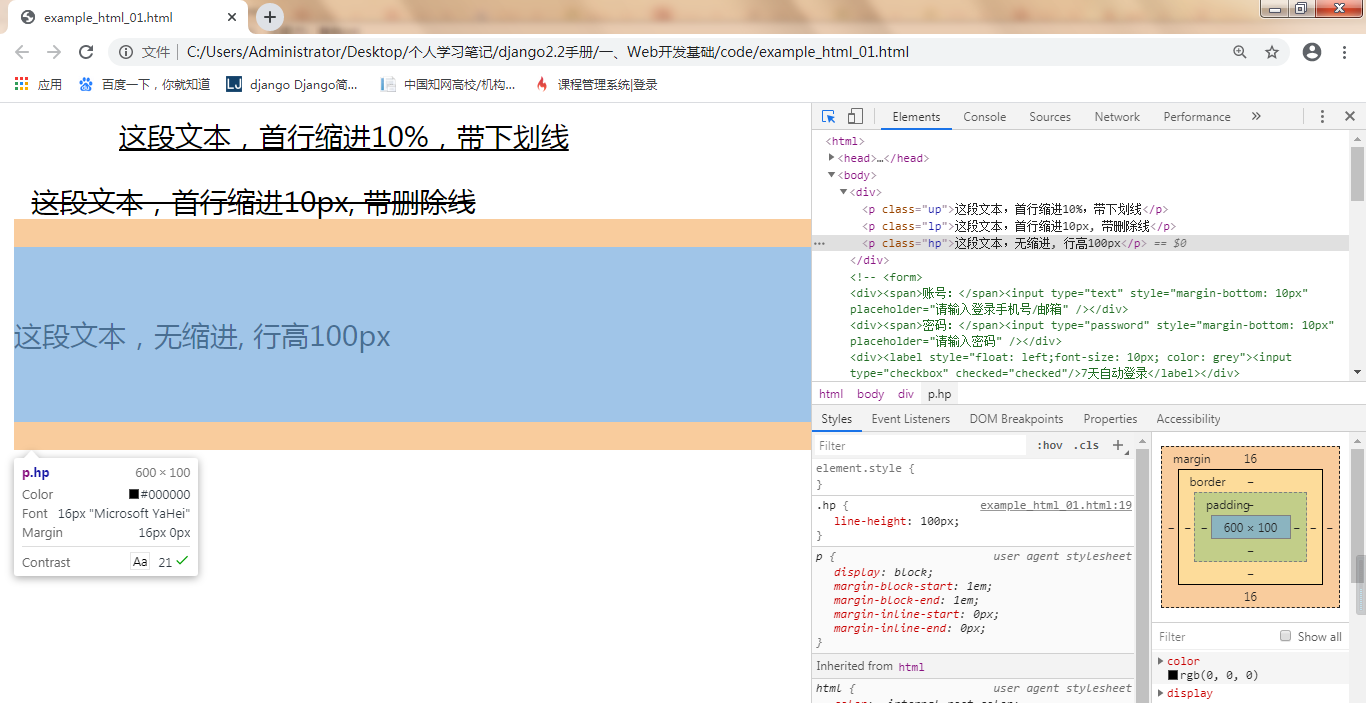Open the Chrome profile avatar
Image resolution: width=1366 pixels, height=703 pixels.
point(1312,52)
